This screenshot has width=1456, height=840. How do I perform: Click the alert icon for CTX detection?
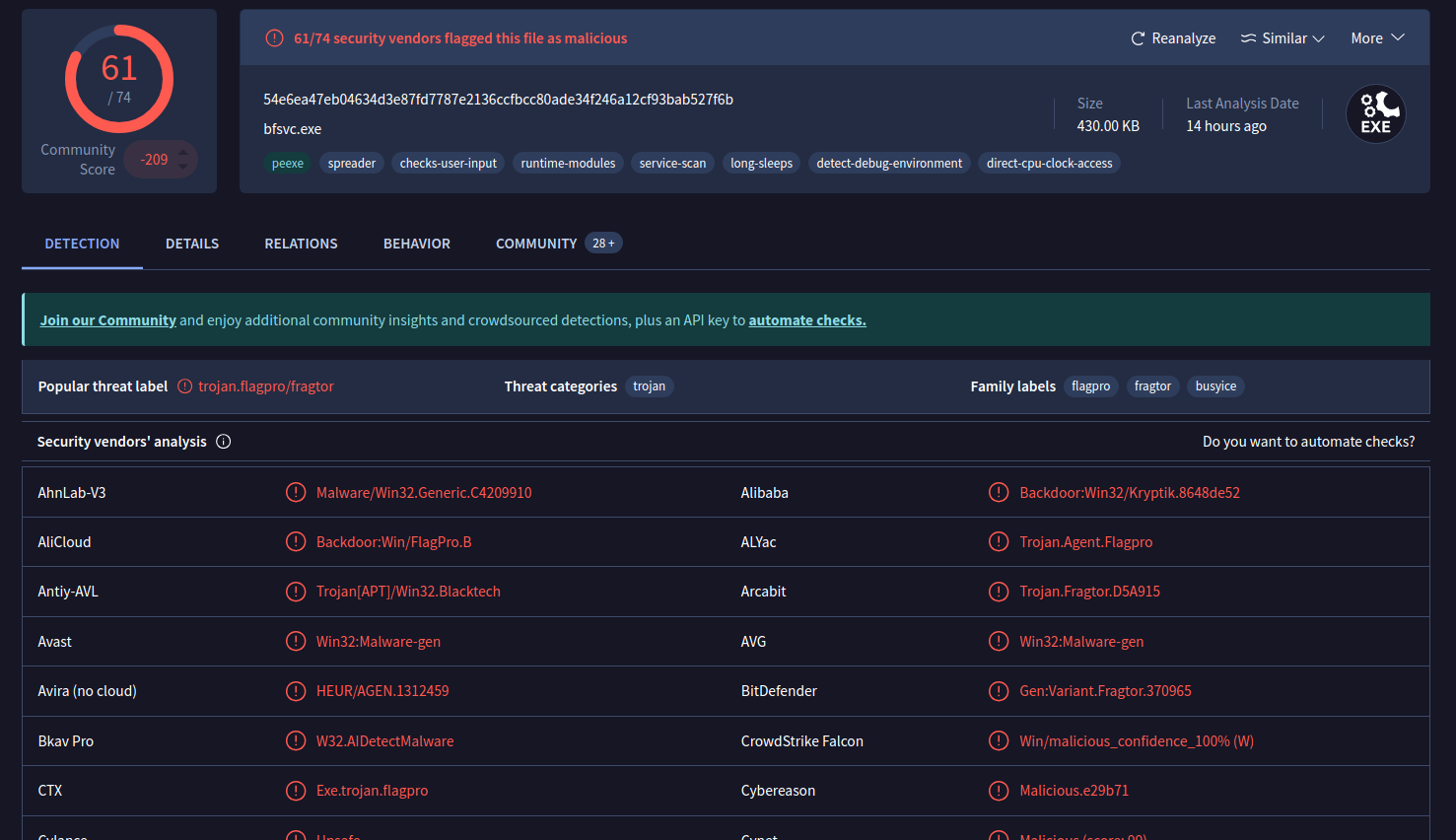(x=296, y=791)
